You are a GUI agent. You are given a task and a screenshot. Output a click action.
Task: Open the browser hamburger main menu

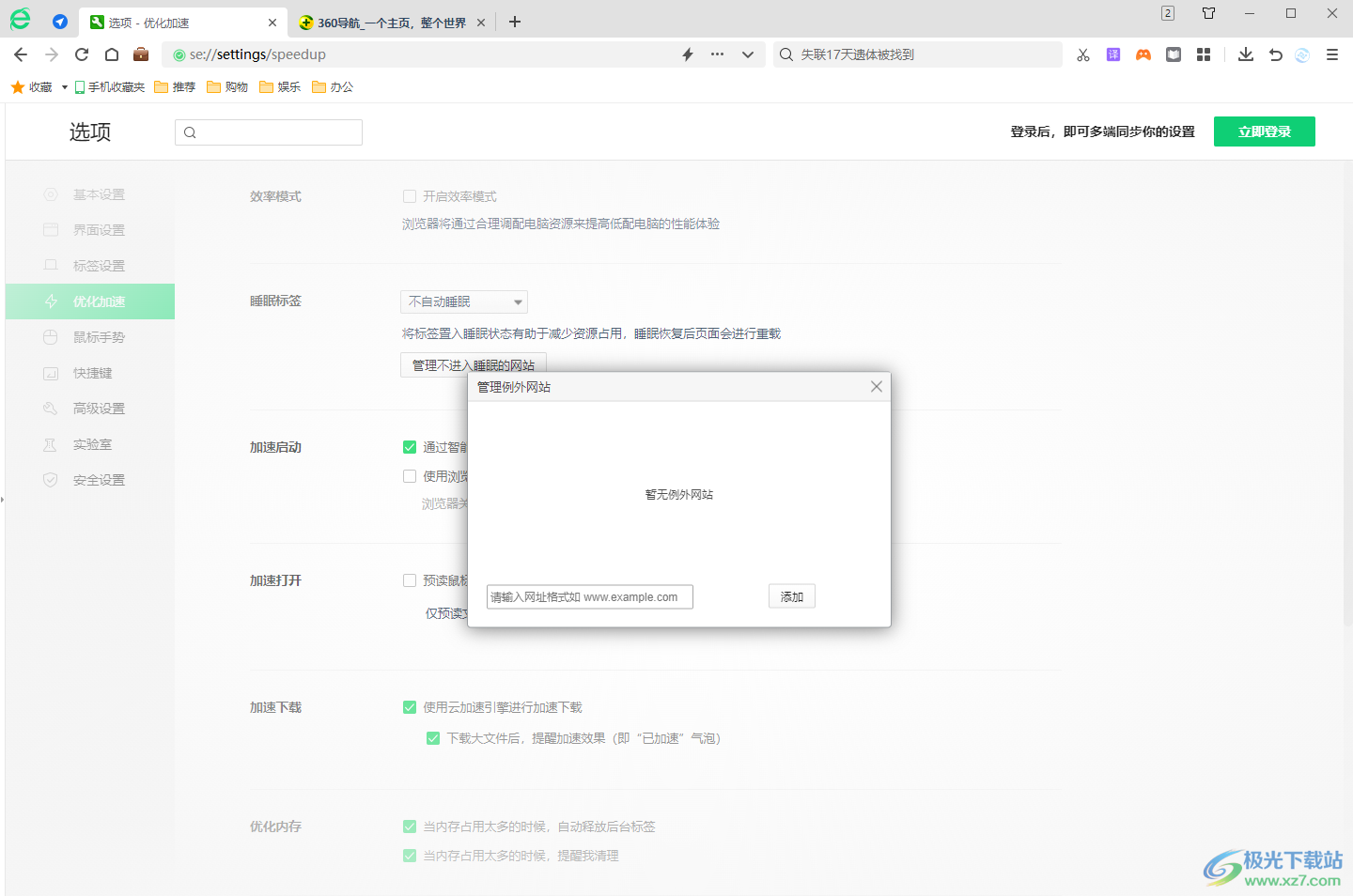(1332, 54)
